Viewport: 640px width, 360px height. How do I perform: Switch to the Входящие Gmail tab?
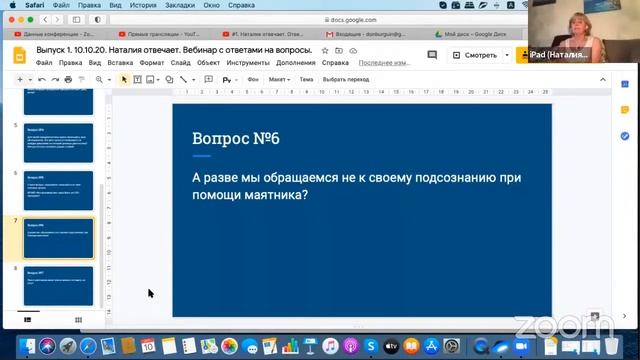(365, 34)
